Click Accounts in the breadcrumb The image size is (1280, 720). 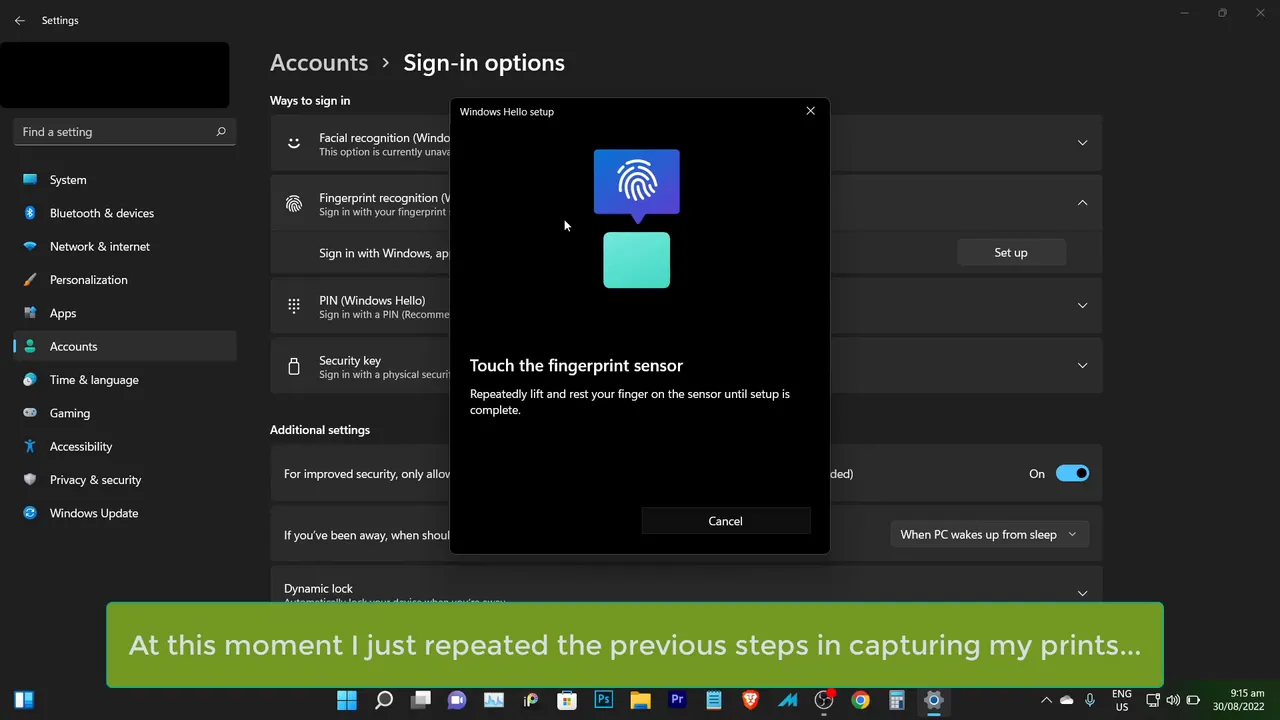tap(319, 62)
